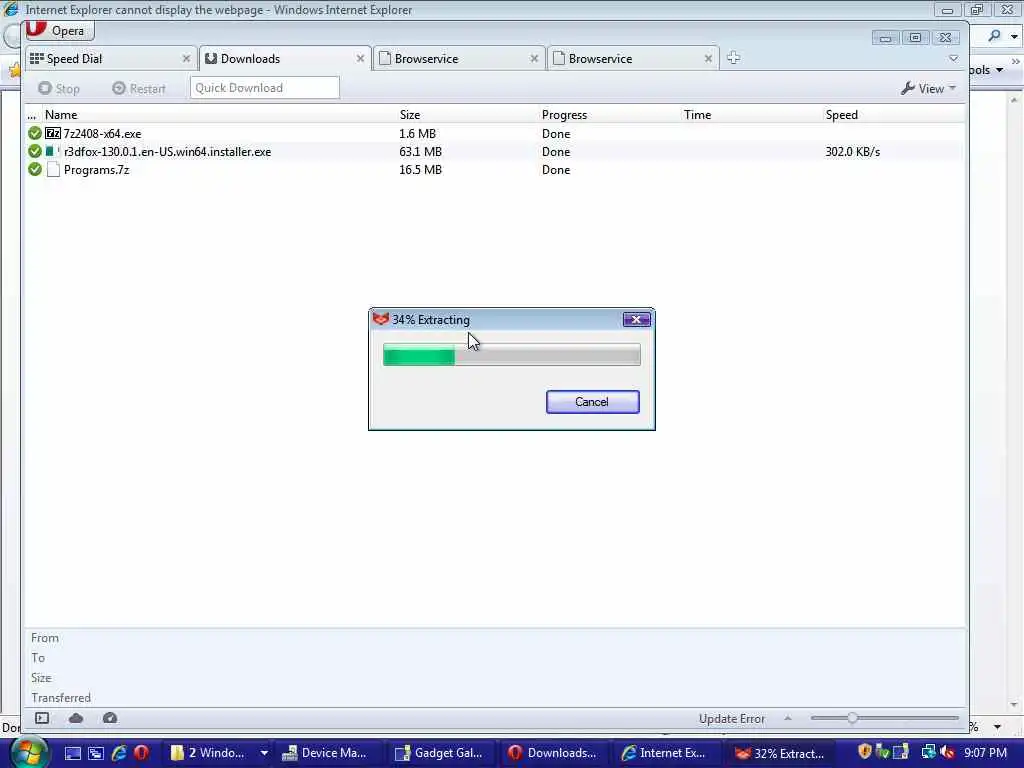1024x768 pixels.
Task: Click the extraction progress bar
Action: 511,355
